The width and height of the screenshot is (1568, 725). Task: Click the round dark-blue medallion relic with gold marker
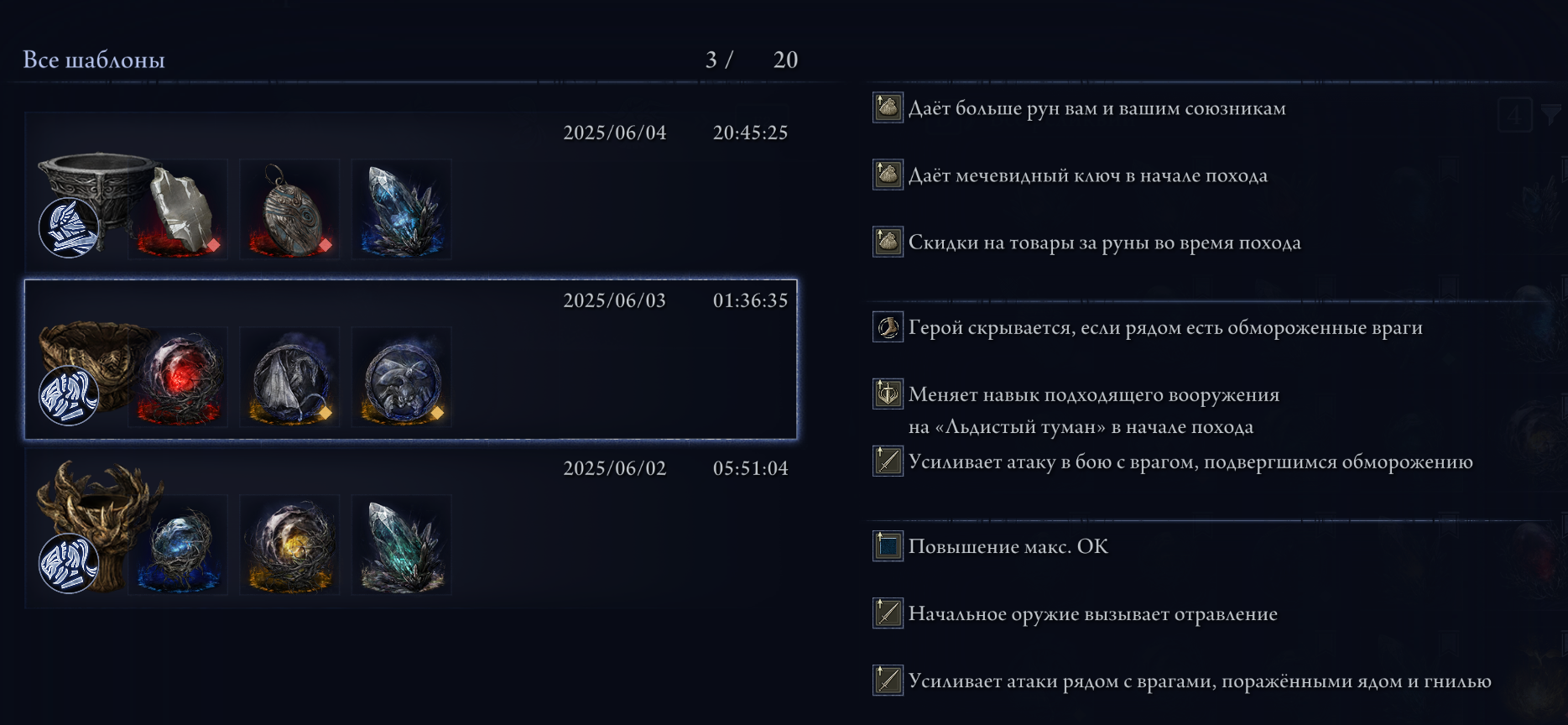[402, 377]
